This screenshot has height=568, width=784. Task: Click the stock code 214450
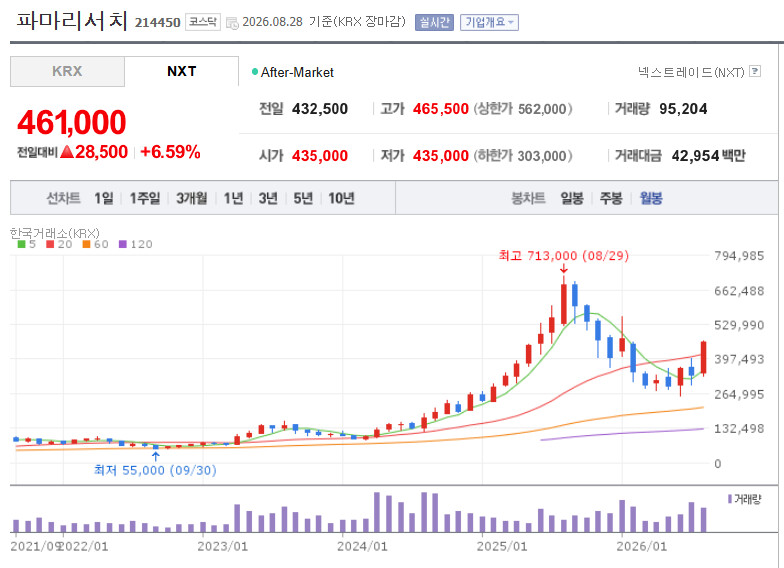(158, 23)
